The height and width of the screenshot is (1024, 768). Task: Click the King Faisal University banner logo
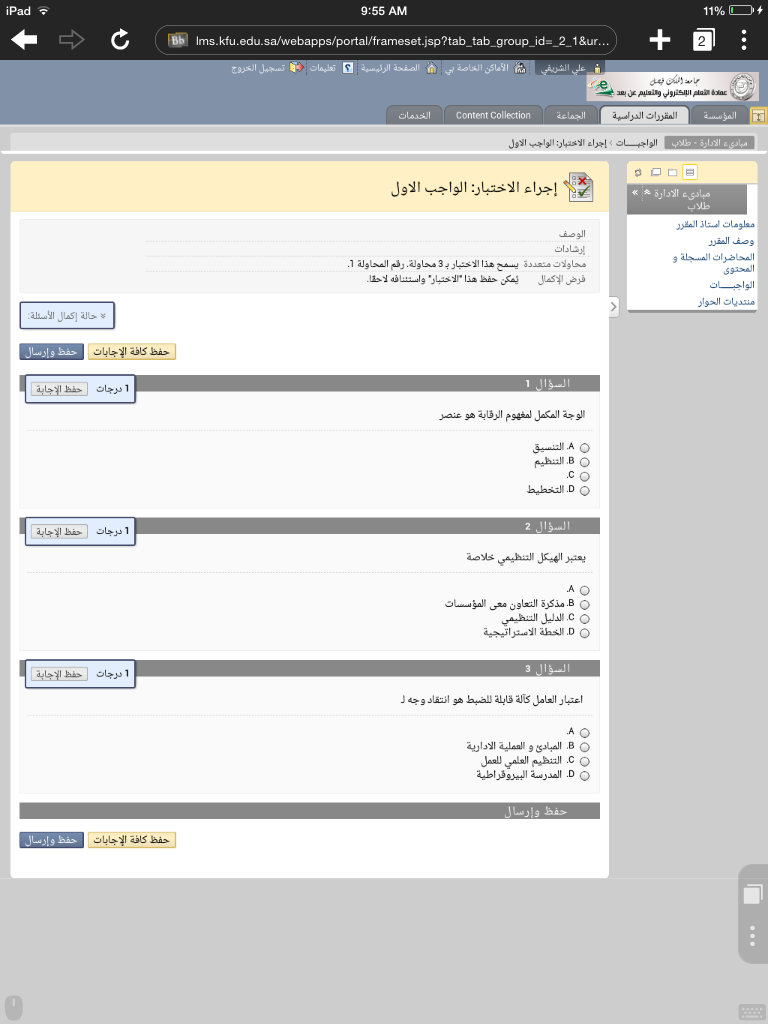click(x=673, y=87)
